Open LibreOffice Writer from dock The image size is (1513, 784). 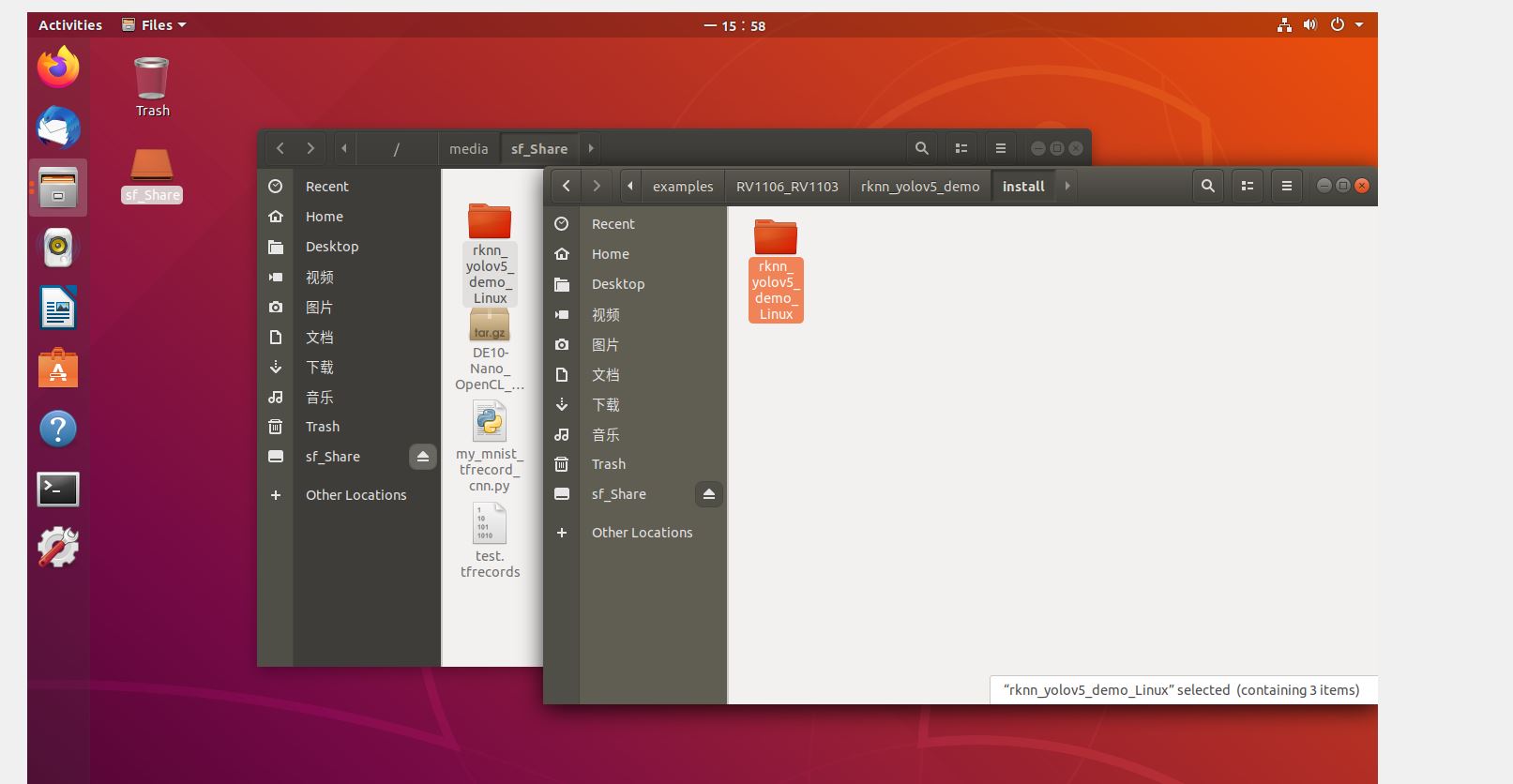point(58,308)
